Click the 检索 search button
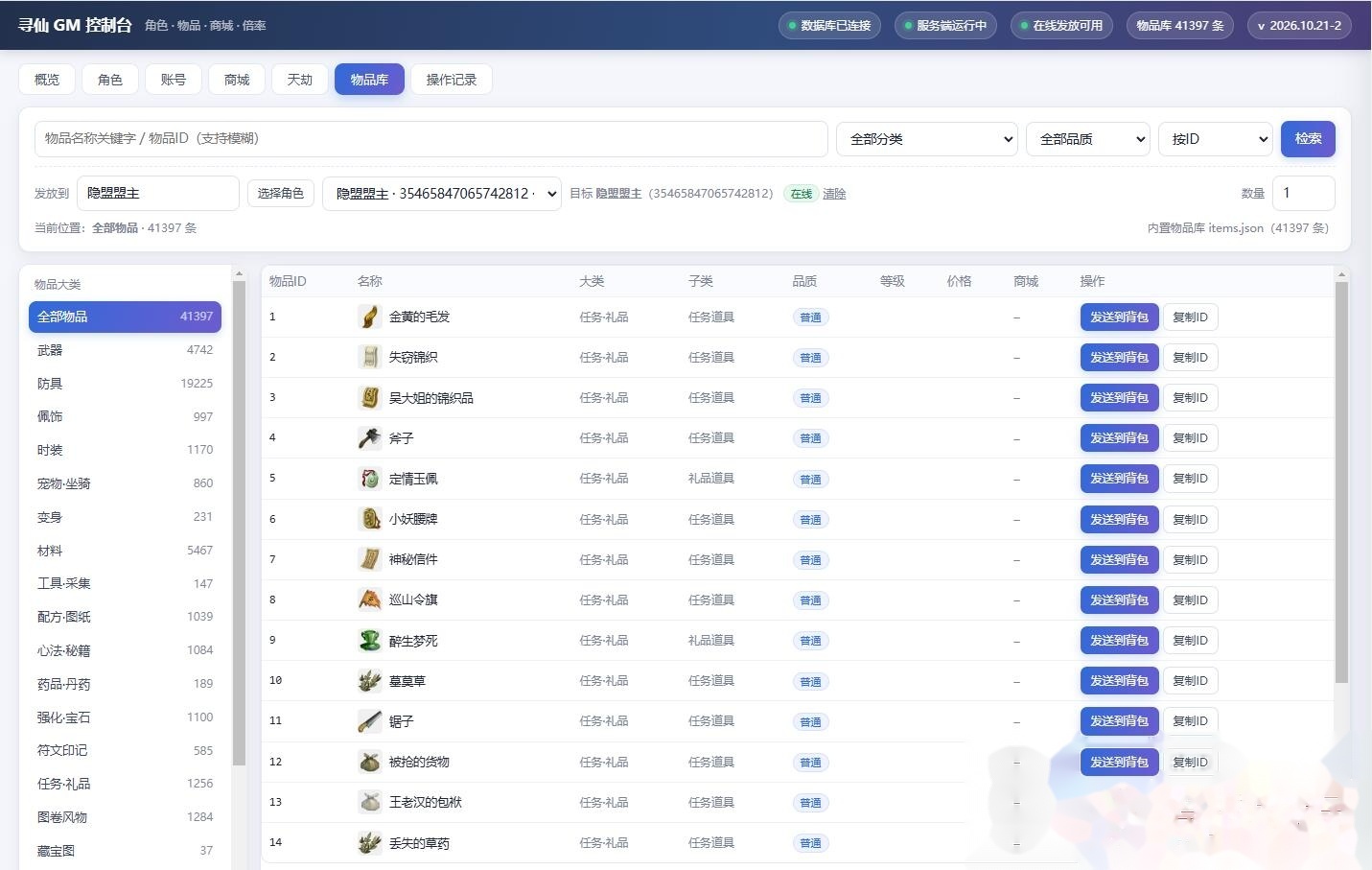This screenshot has width=1372, height=870. click(x=1308, y=138)
